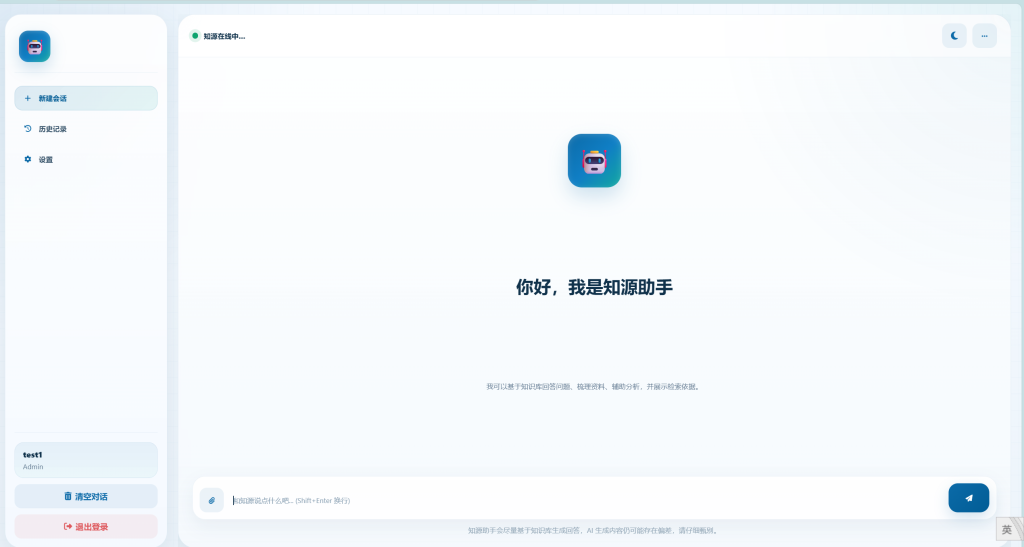The height and width of the screenshot is (547, 1024).
Task: Focus the message input field
Action: tap(586, 500)
